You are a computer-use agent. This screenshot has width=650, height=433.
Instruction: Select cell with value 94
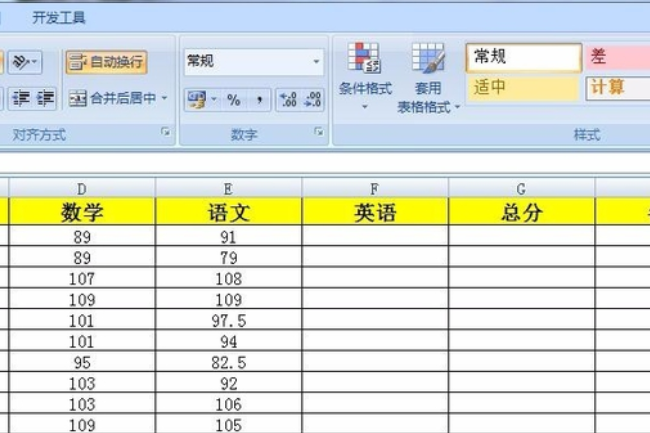(x=228, y=341)
